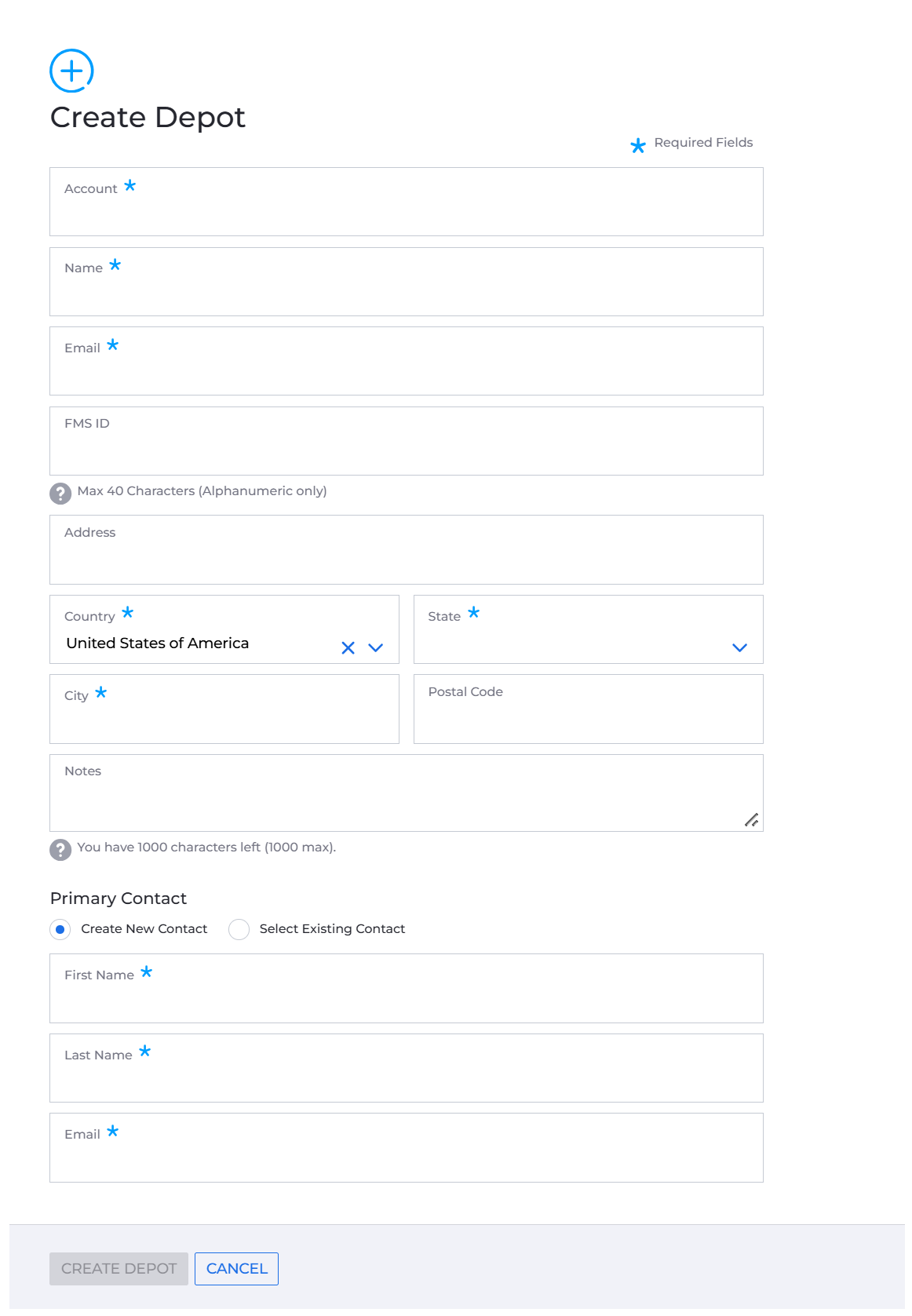Open the State dropdown
Screen dimensions: 912x1316
coord(589,629)
